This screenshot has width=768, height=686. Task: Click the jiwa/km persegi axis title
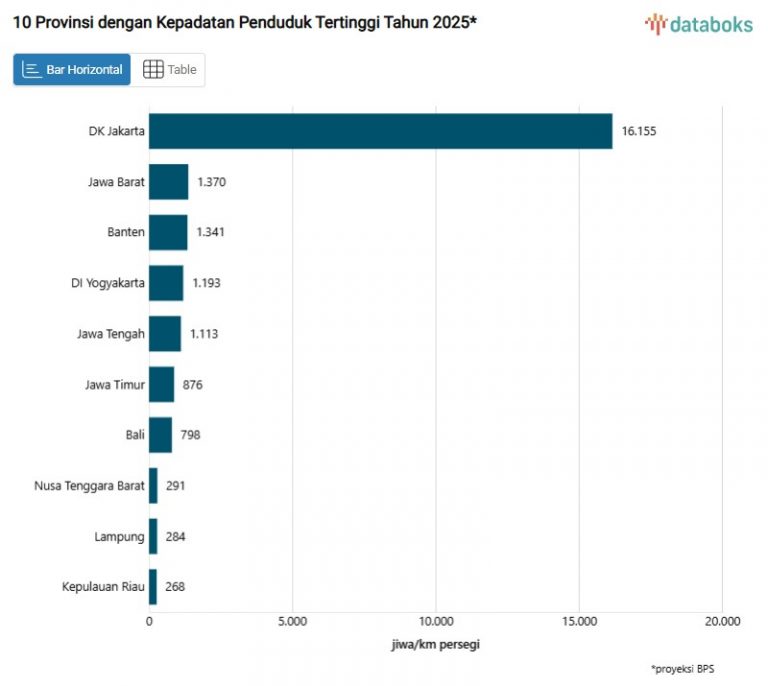tap(435, 644)
